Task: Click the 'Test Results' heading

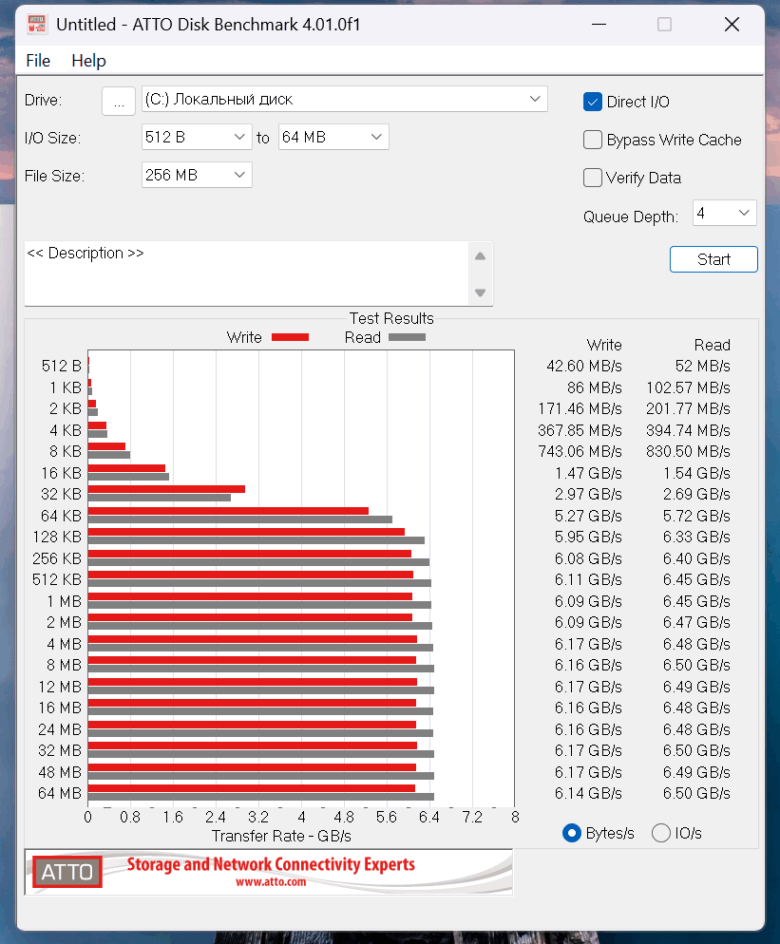Action: [392, 318]
